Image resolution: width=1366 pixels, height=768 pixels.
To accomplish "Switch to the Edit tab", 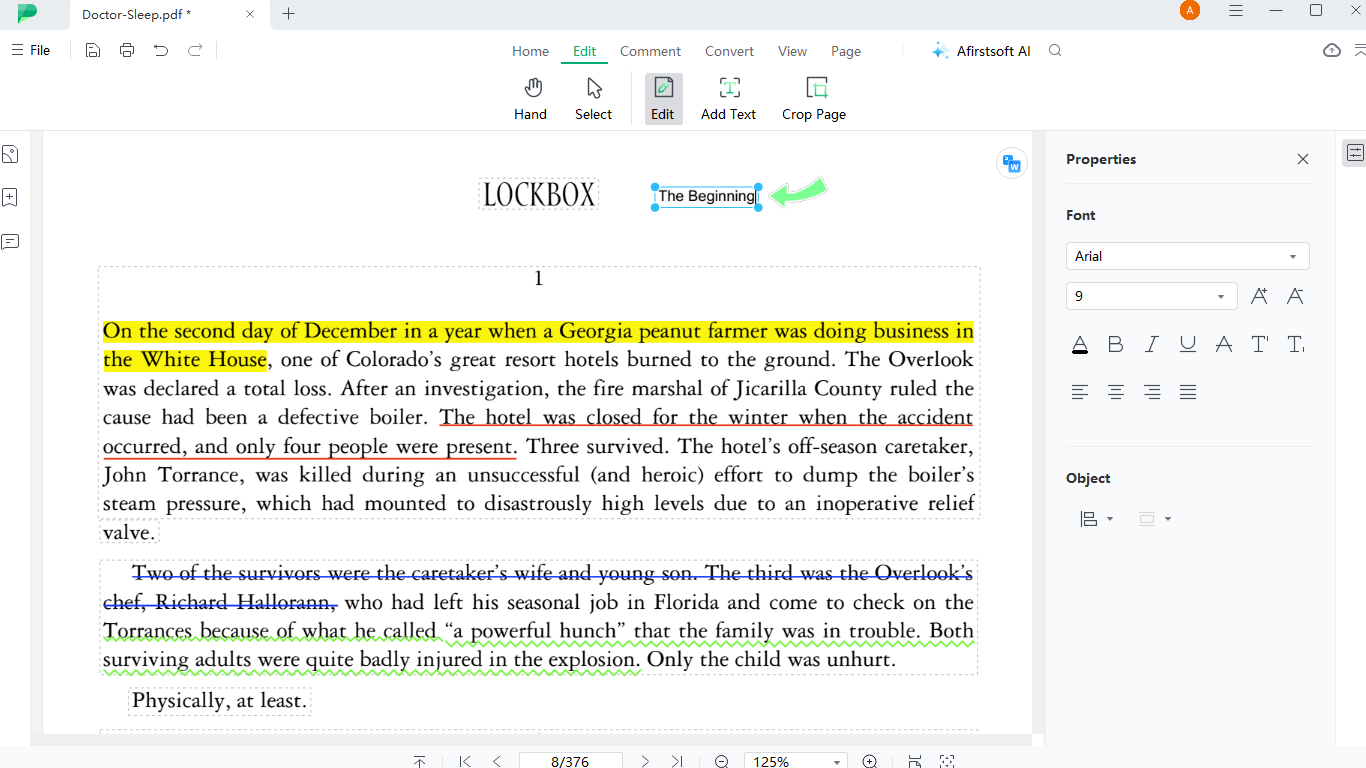I will (x=585, y=51).
